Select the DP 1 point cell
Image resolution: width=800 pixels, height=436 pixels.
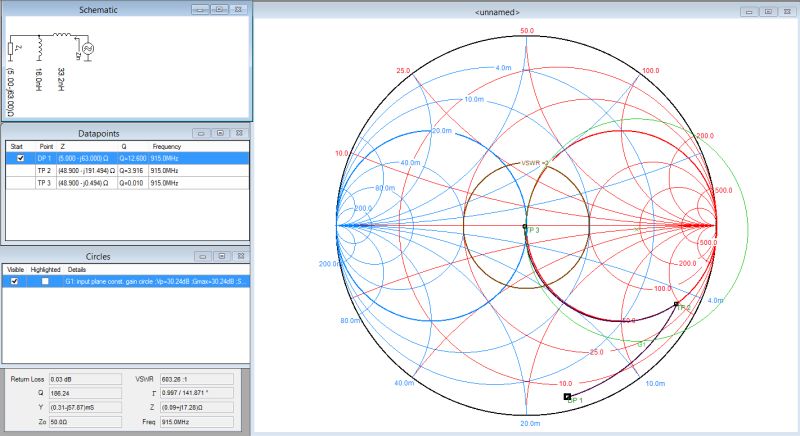tap(45, 158)
